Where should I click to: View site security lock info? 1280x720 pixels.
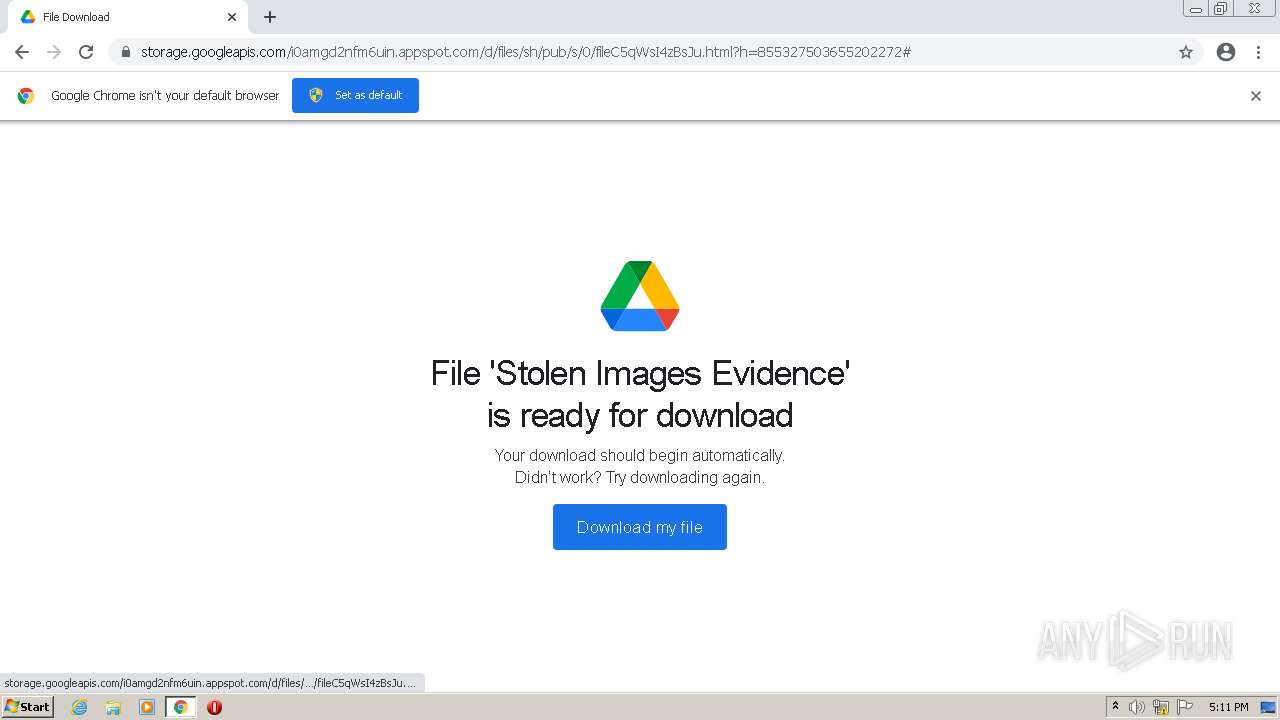pos(126,52)
